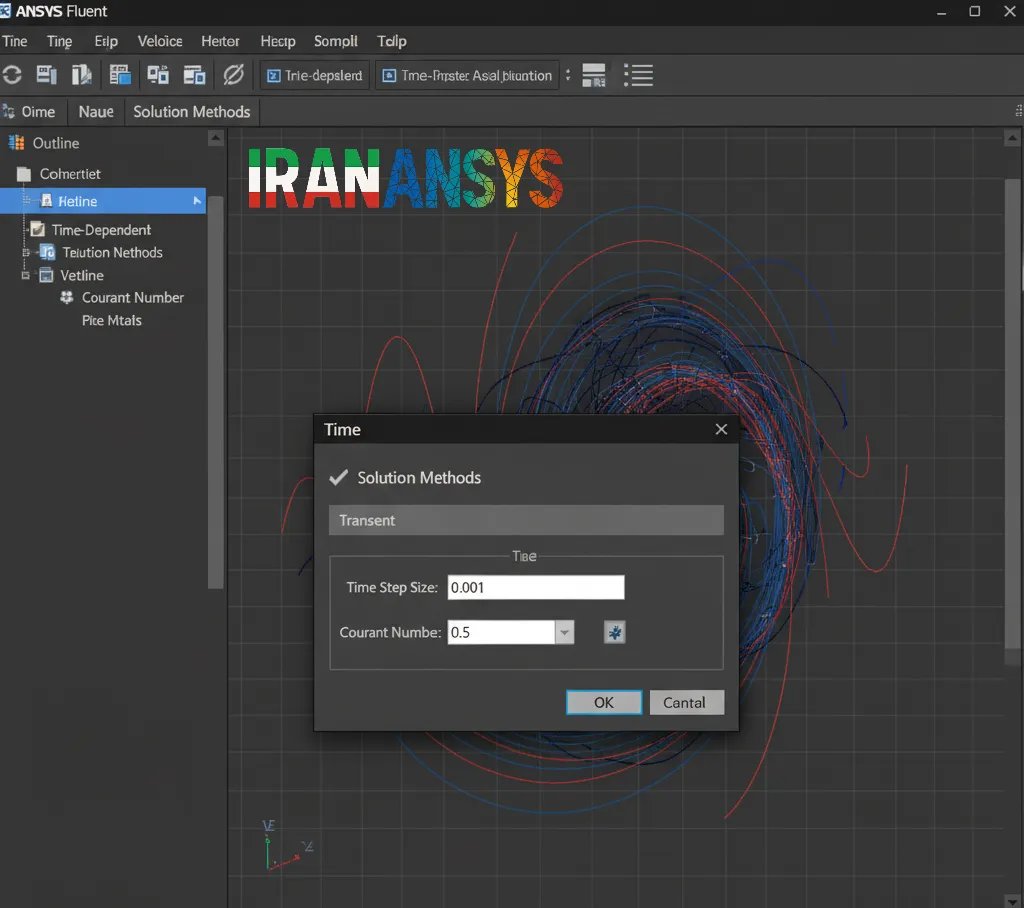Open the Courant Numbe dropdown arrow
The image size is (1024, 908).
click(565, 632)
